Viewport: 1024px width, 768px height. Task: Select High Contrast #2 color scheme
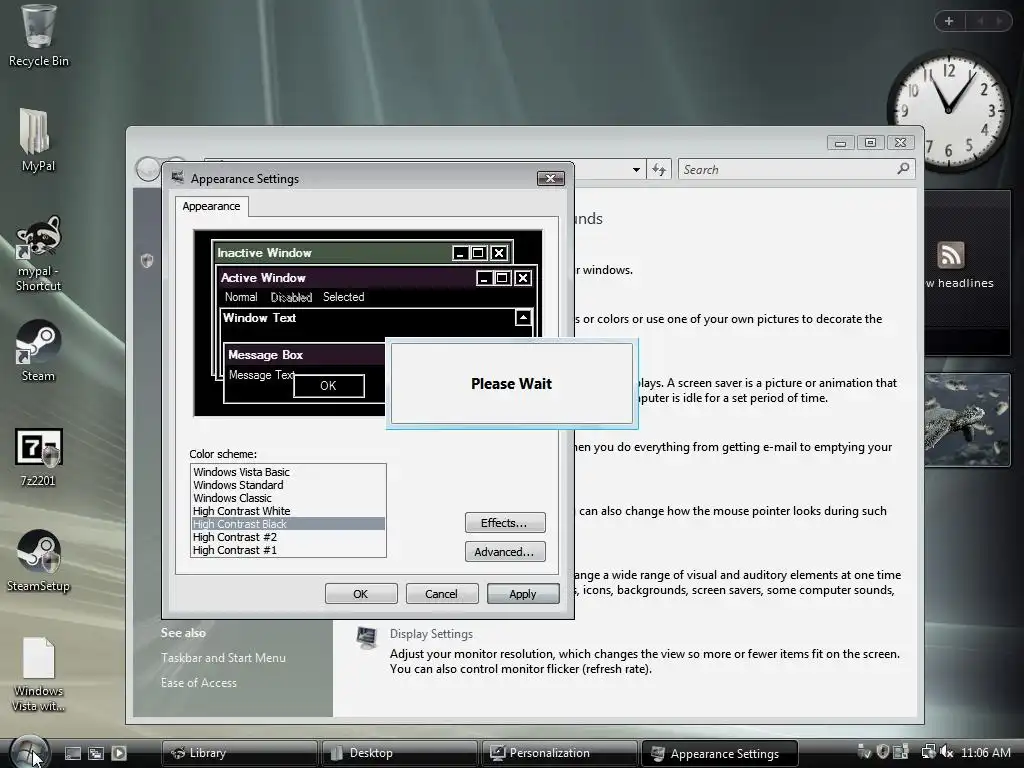pyautogui.click(x=288, y=537)
